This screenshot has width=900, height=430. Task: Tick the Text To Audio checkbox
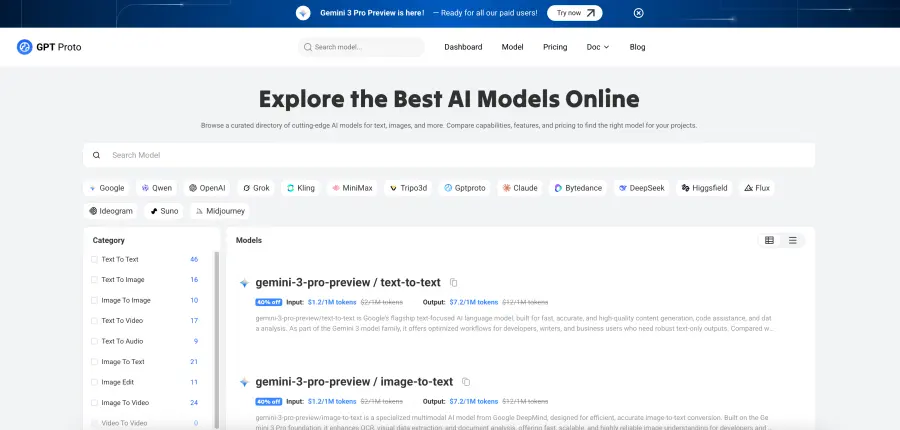95,341
